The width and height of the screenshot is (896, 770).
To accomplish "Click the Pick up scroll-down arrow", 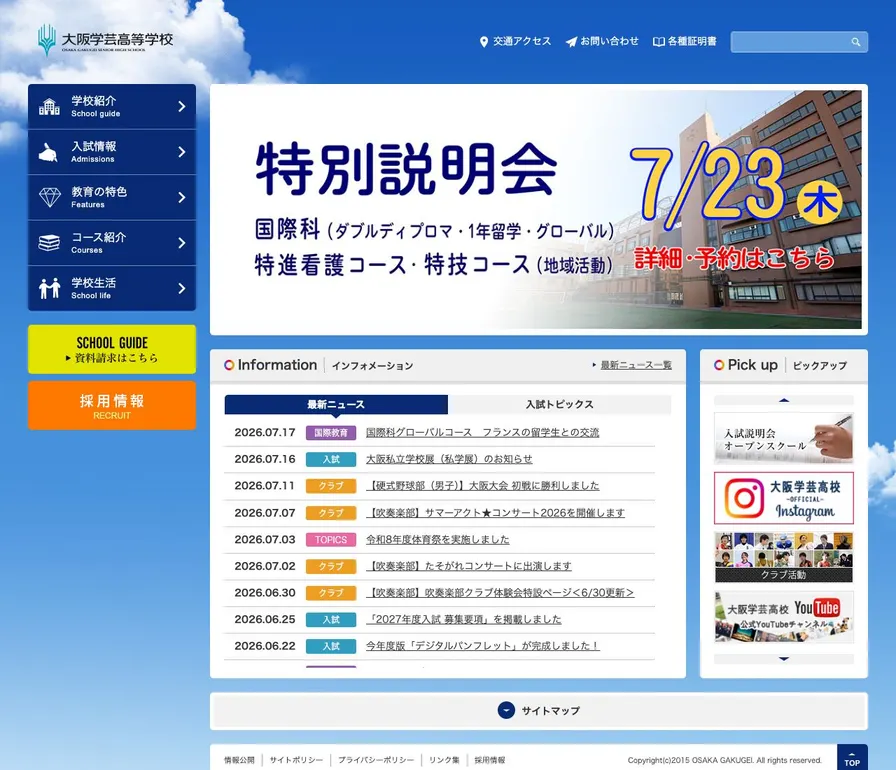I will 783,659.
